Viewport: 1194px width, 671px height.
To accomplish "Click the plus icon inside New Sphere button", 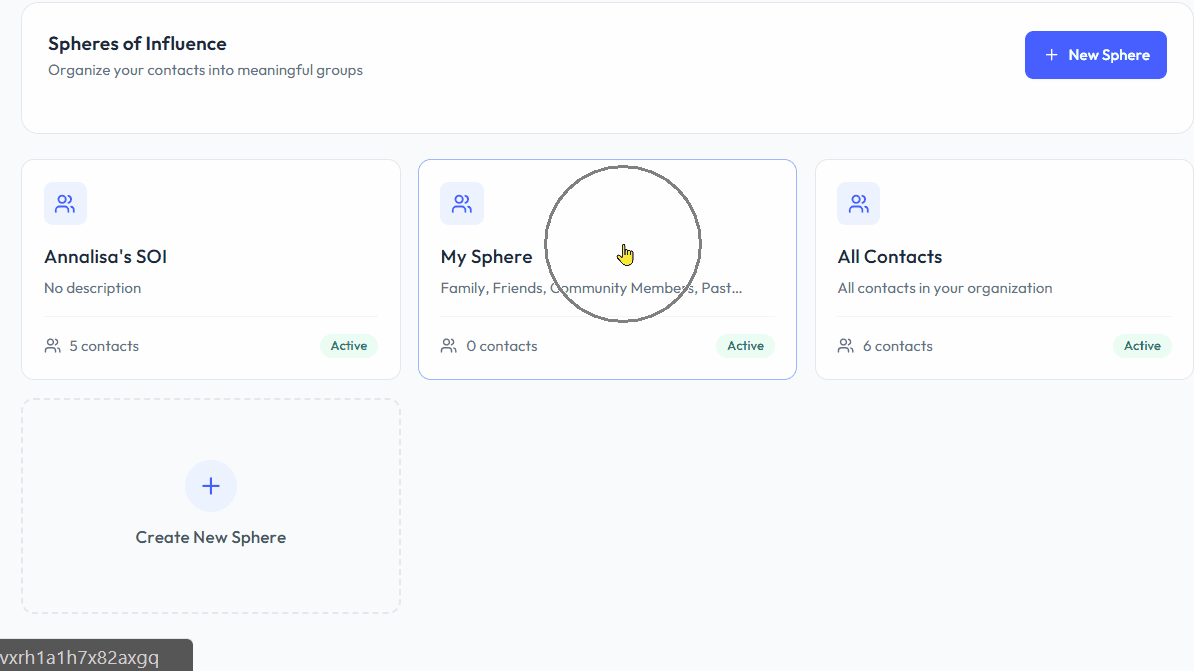I will tap(1051, 55).
